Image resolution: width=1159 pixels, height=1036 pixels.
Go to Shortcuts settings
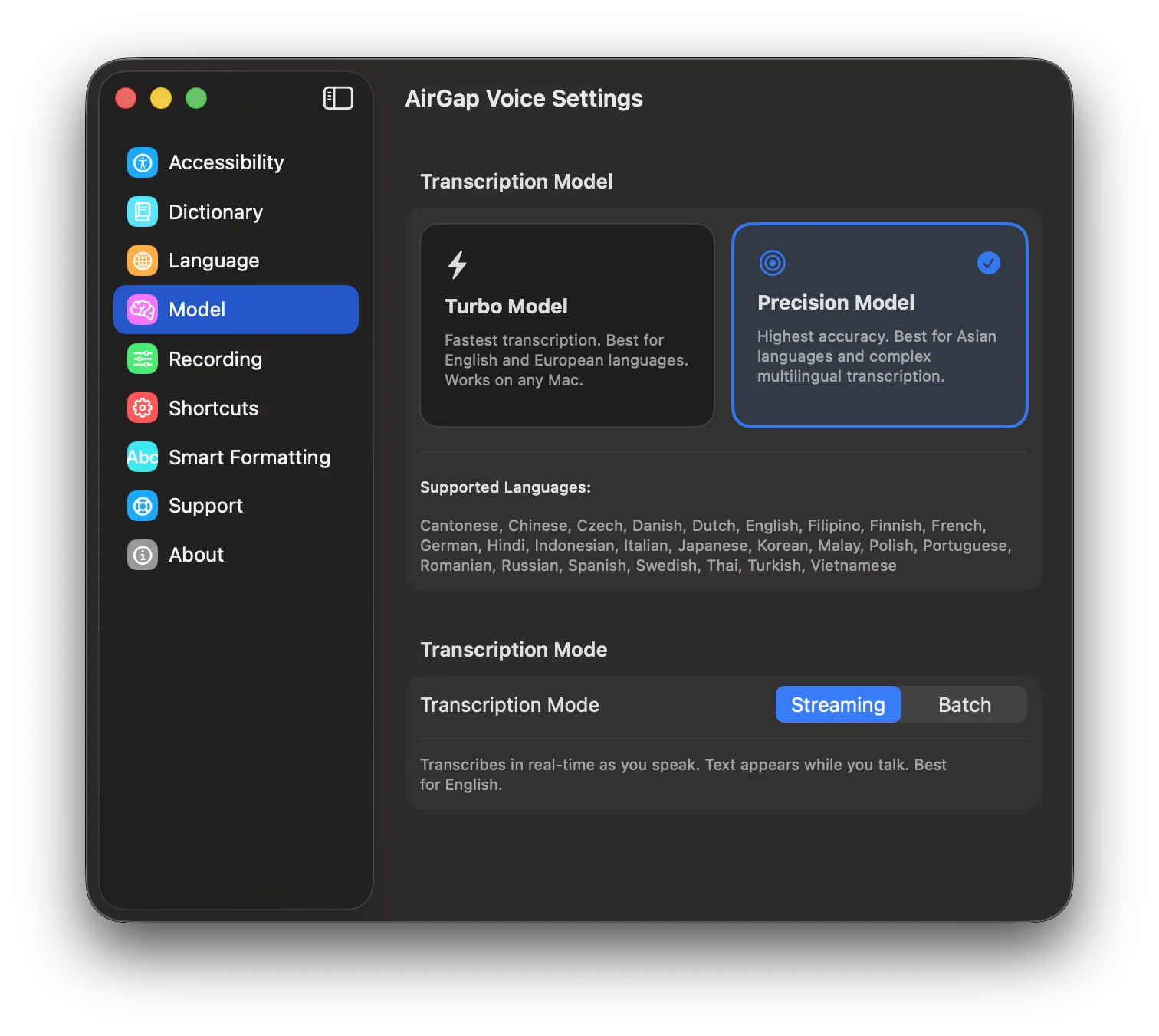coord(236,408)
